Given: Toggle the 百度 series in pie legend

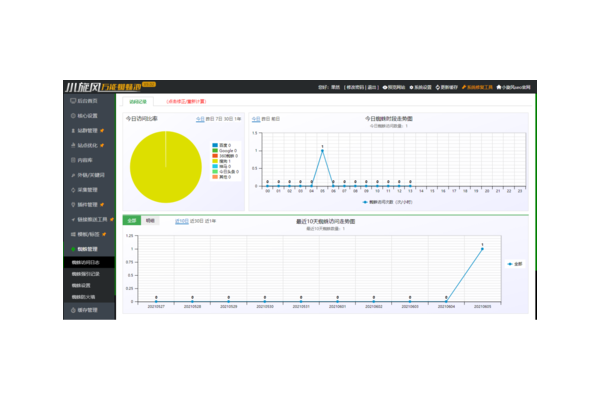Looking at the screenshot, I should [x=215, y=145].
